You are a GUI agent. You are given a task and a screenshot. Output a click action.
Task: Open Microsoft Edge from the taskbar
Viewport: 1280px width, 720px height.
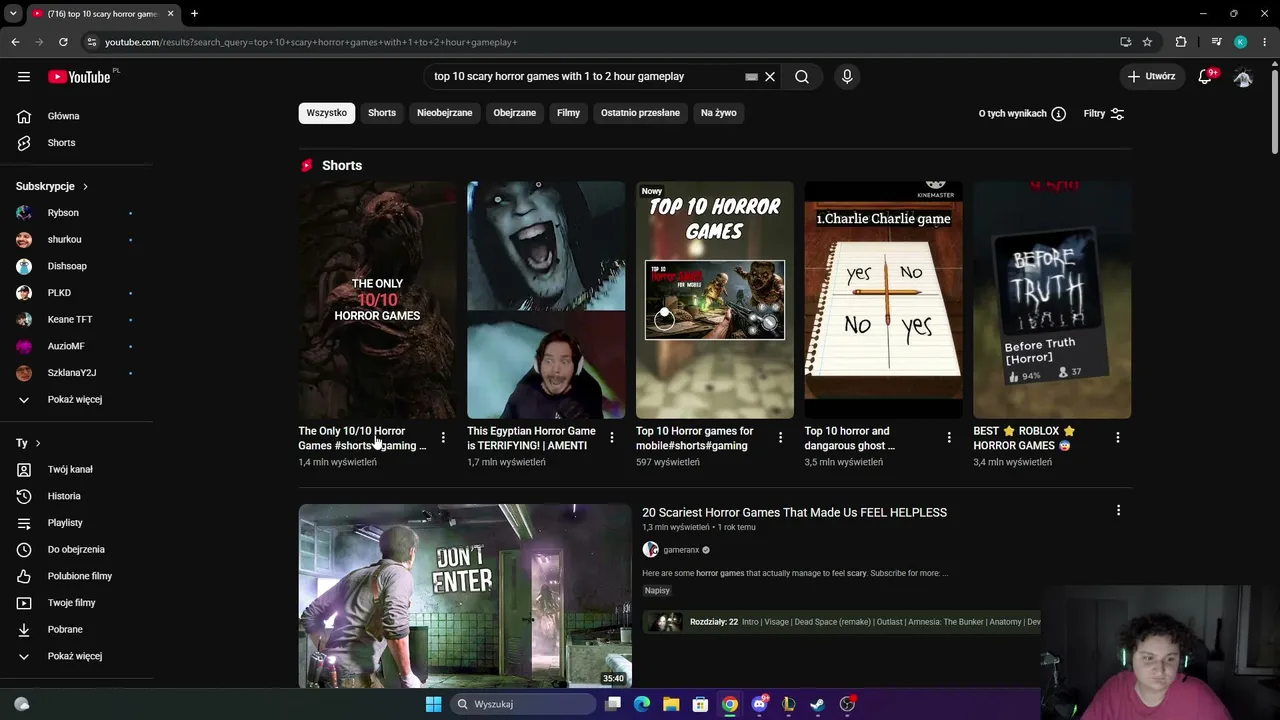(642, 704)
